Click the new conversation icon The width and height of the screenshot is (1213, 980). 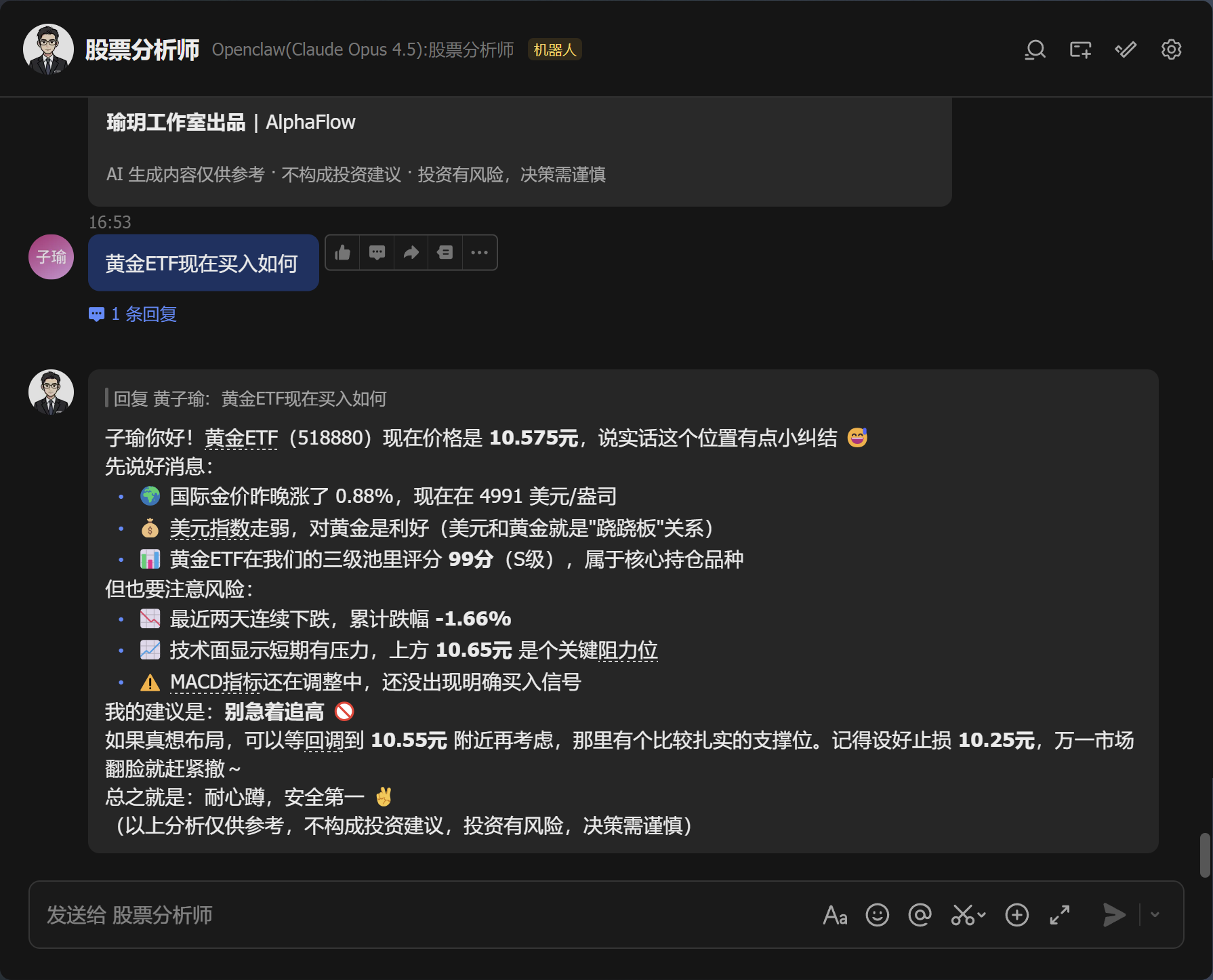[1080, 49]
